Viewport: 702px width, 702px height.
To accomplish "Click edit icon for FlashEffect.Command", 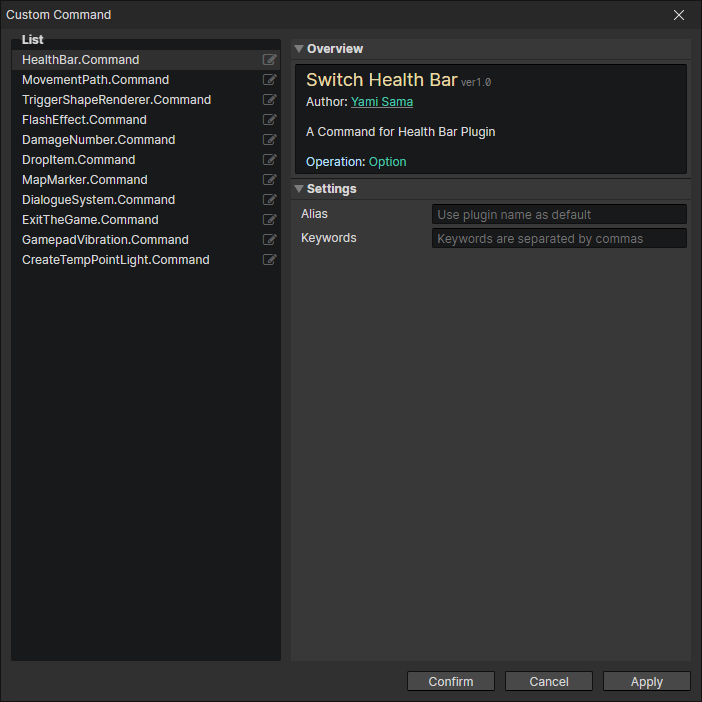I will (269, 120).
